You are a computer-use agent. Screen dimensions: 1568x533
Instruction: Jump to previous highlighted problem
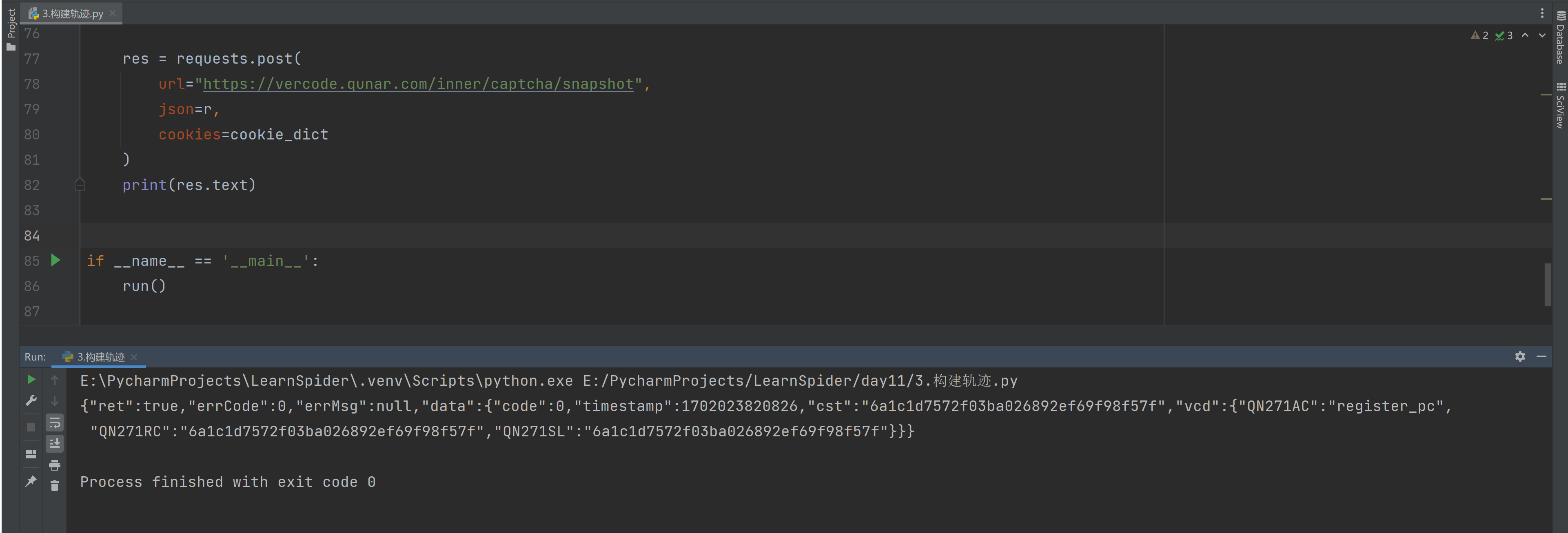point(1525,35)
